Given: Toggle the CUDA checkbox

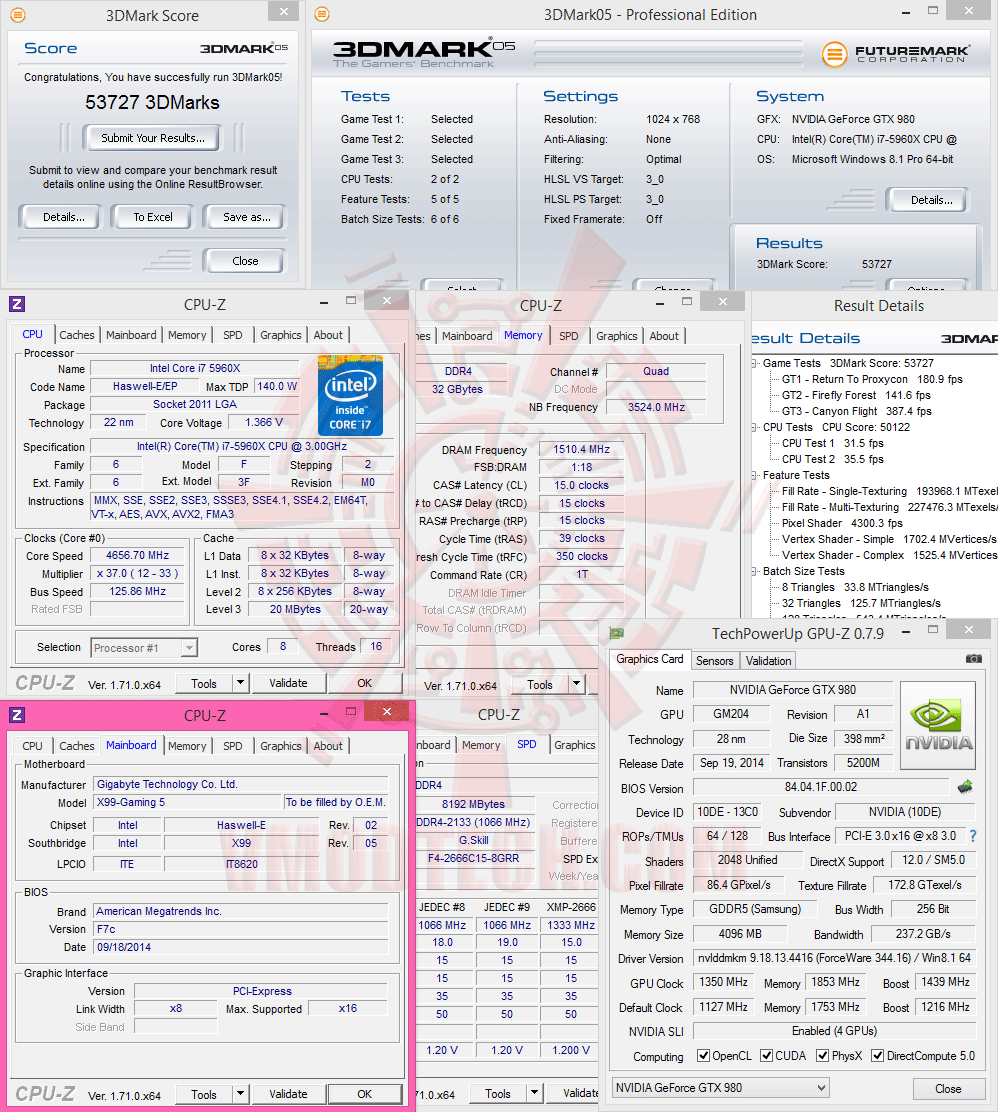Looking at the screenshot, I should click(766, 1056).
